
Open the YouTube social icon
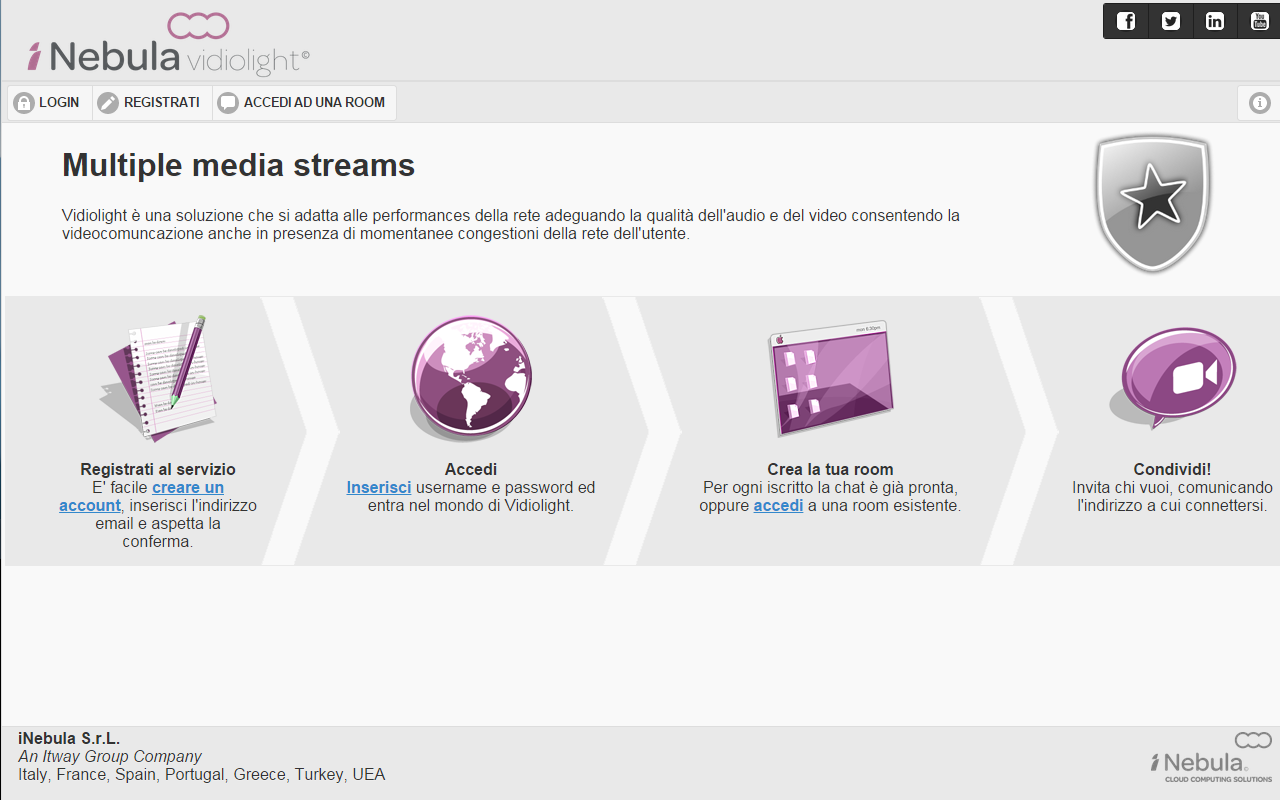tap(1259, 21)
